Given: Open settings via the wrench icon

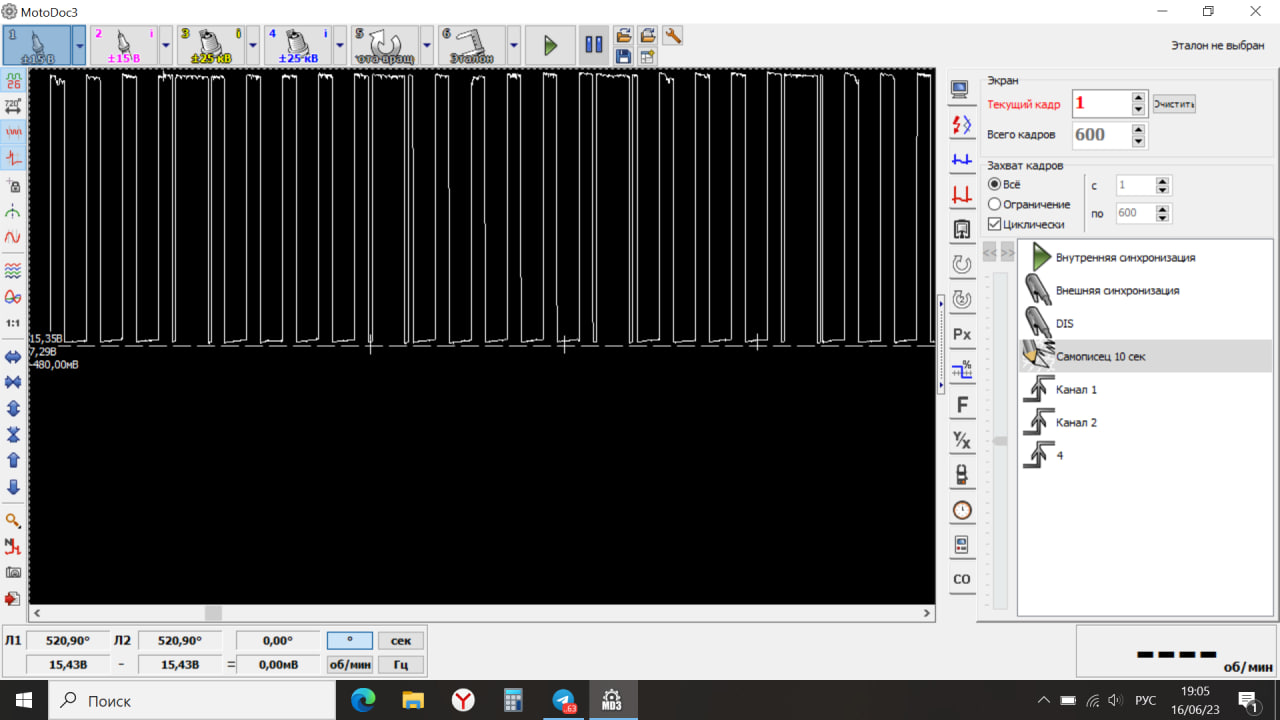Looking at the screenshot, I should coord(673,36).
